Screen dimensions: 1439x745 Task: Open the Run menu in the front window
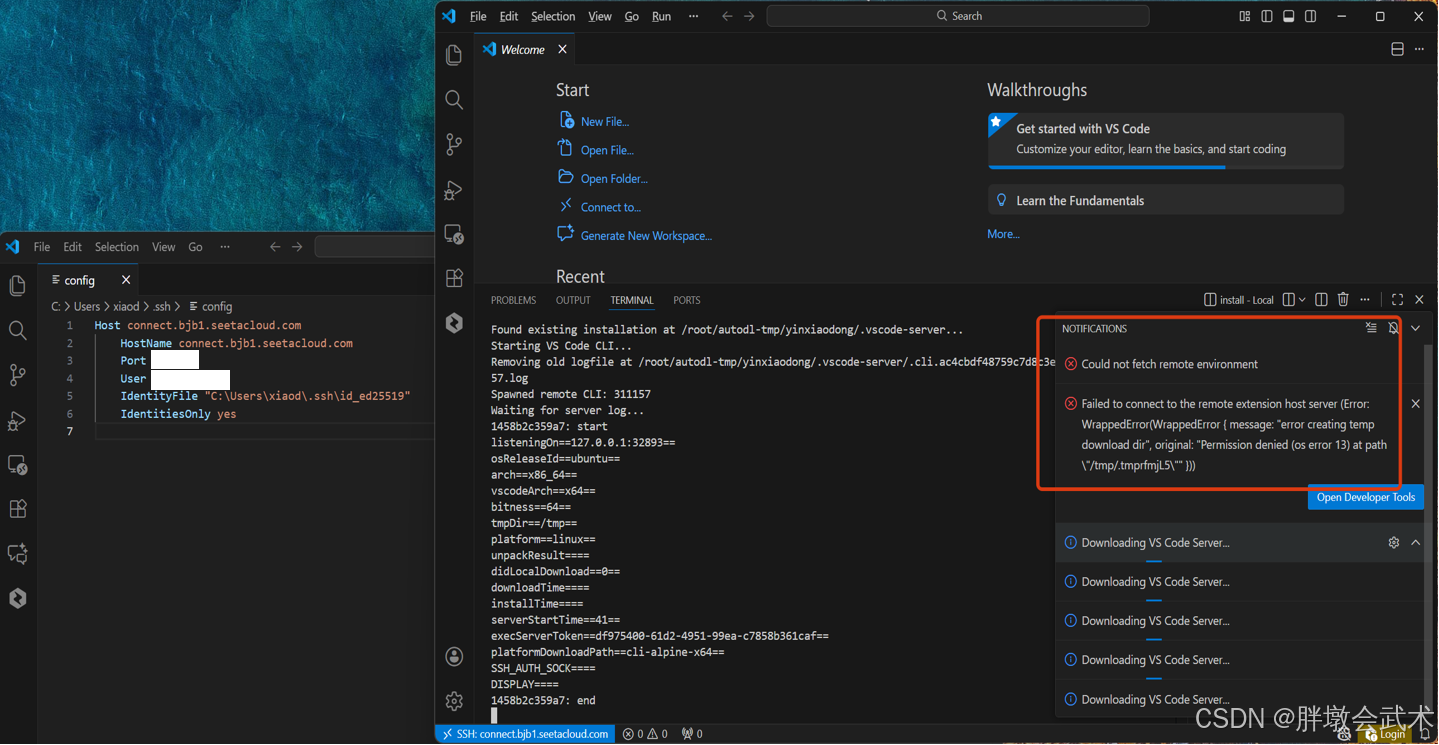pyautogui.click(x=661, y=16)
